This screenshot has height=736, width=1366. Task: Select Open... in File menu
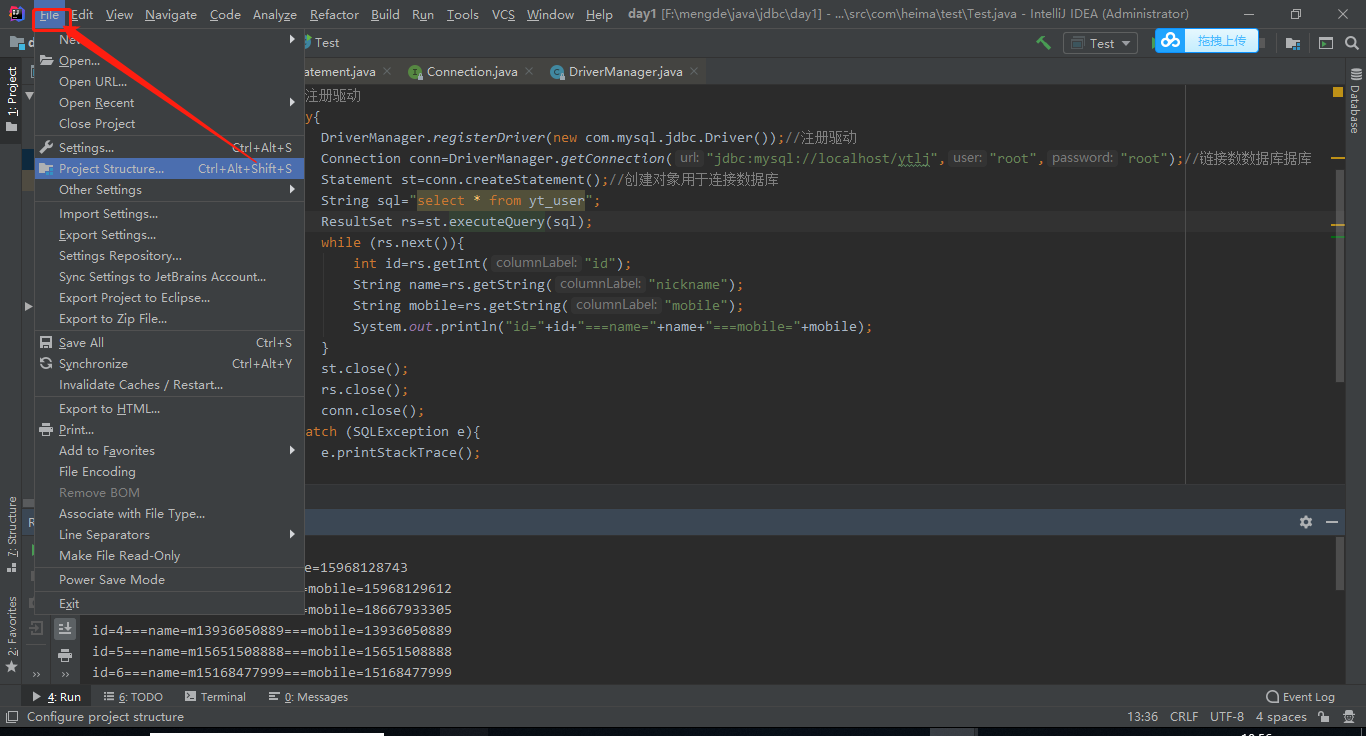(x=169, y=60)
